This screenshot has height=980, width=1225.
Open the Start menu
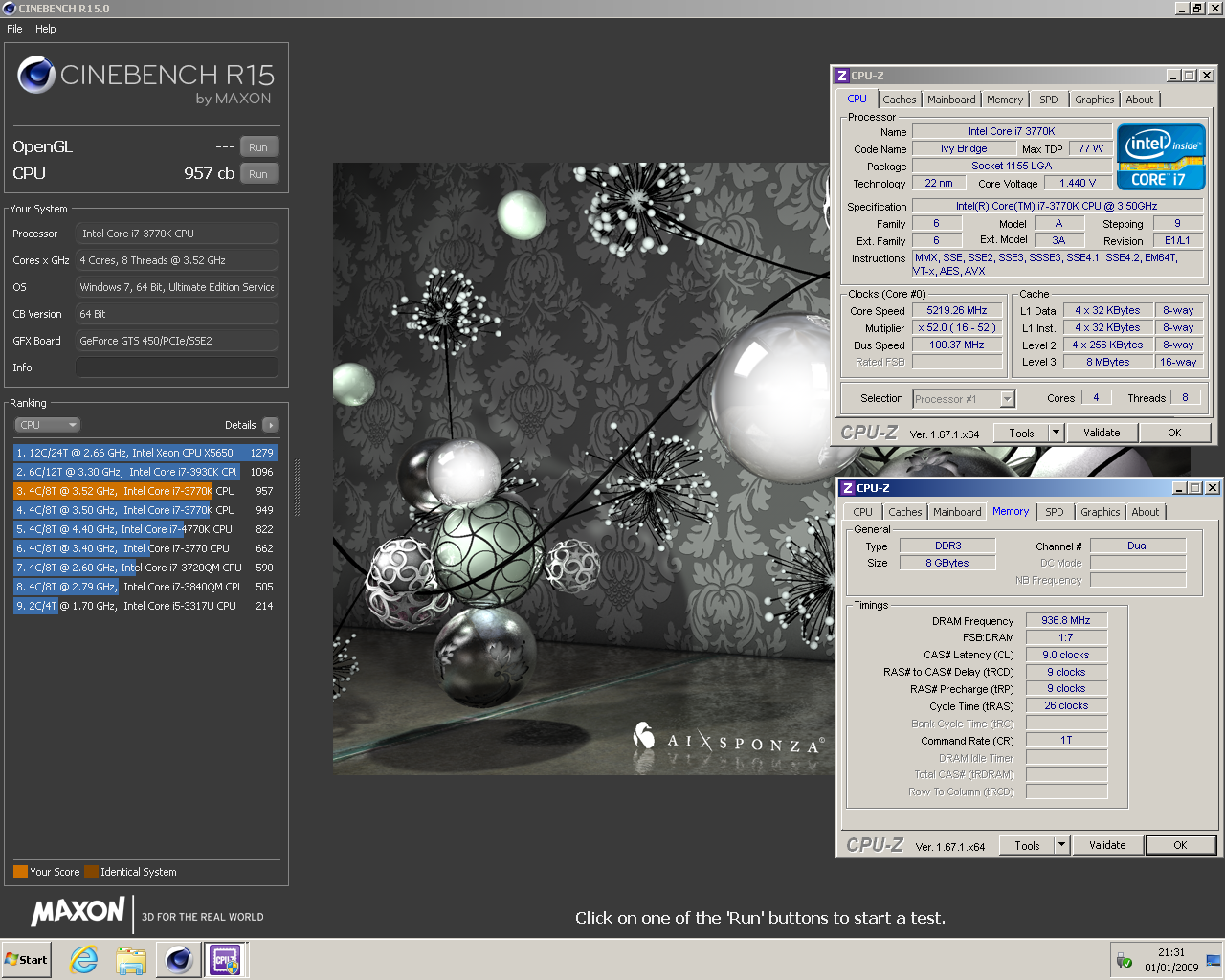[x=26, y=959]
